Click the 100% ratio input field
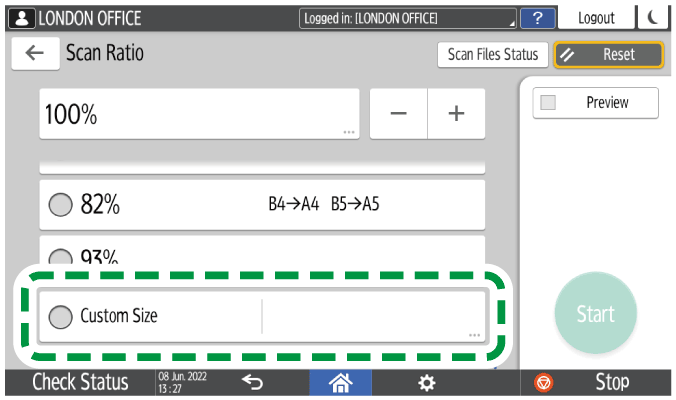The width and height of the screenshot is (676, 400). coord(198,113)
